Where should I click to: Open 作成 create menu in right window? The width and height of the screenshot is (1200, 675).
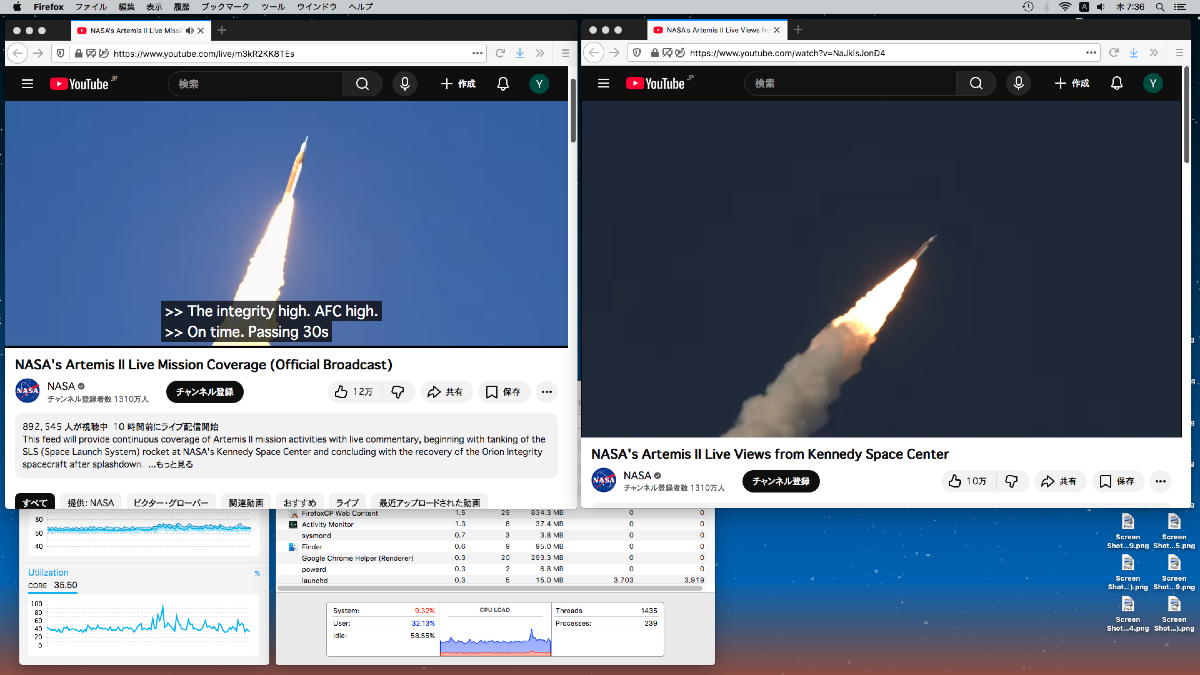(1072, 84)
